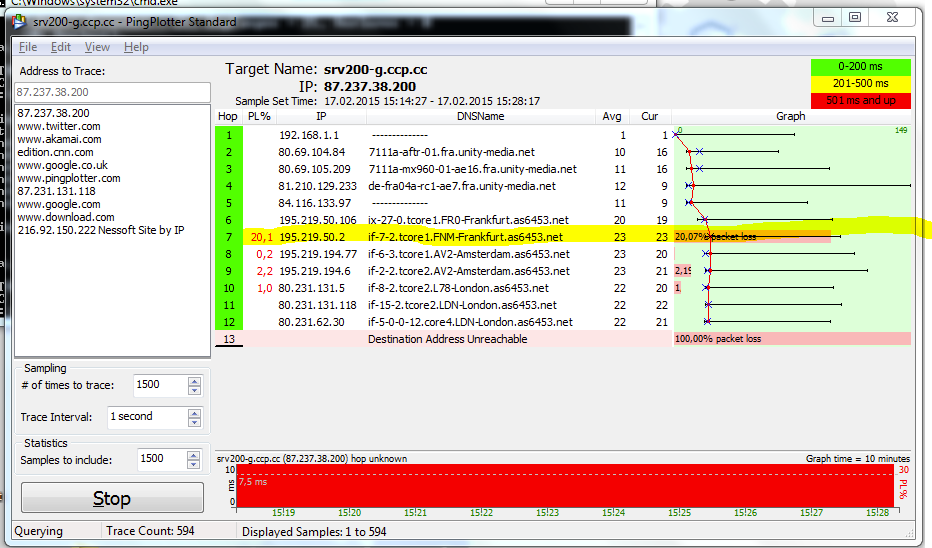Open the File menu
Viewport: 932px width, 548px height.
[28, 47]
